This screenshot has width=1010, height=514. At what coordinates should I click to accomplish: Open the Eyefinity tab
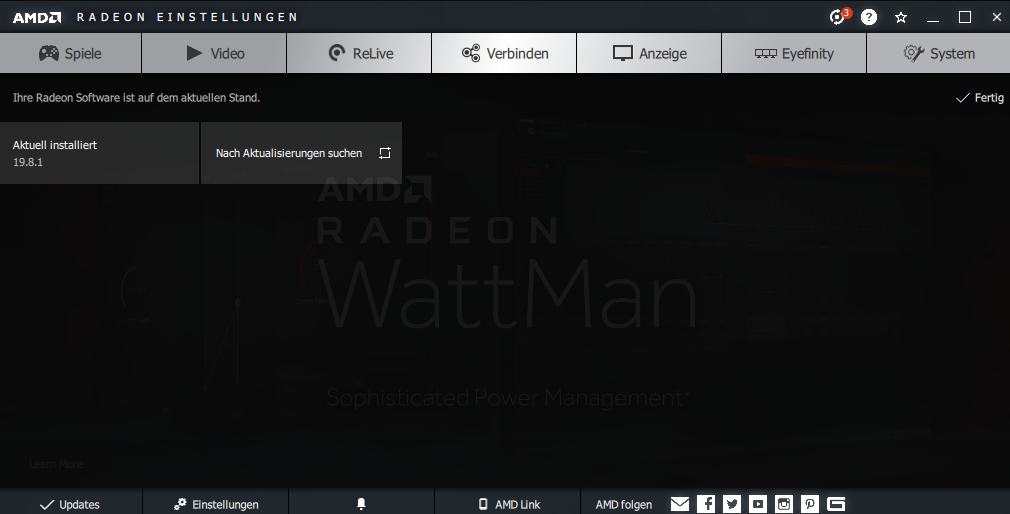[794, 53]
